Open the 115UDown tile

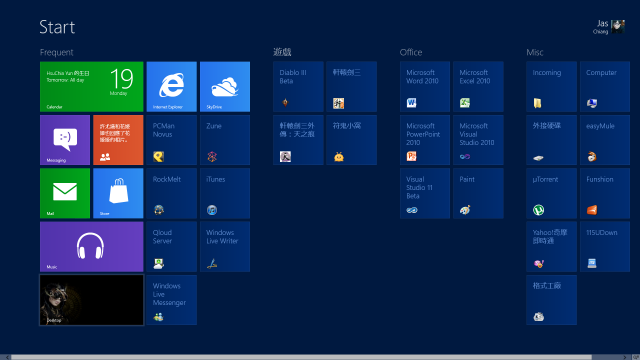click(x=605, y=247)
